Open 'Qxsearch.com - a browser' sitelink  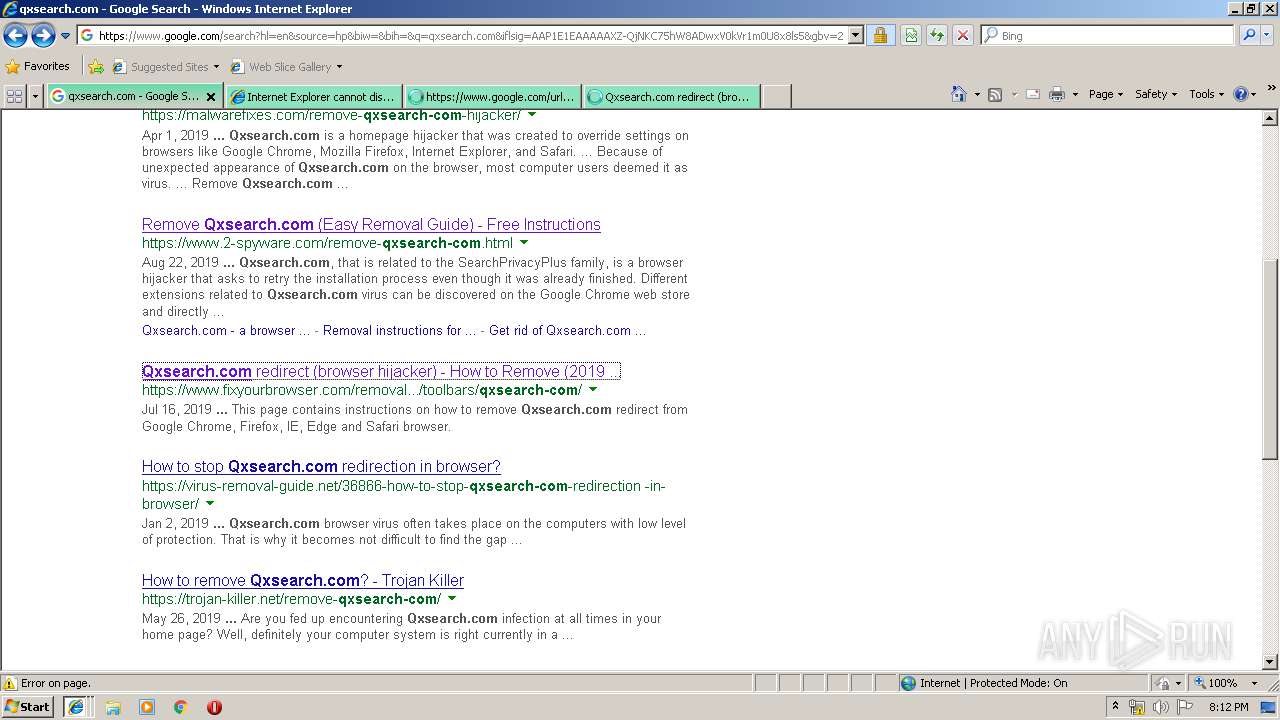tap(226, 330)
